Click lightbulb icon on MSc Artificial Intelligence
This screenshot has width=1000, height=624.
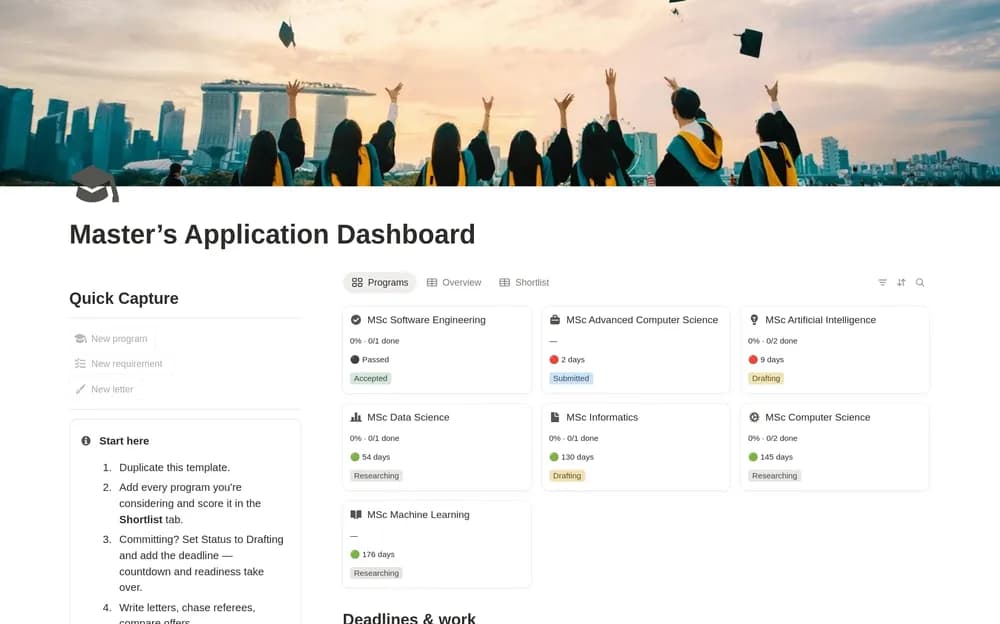click(x=754, y=320)
